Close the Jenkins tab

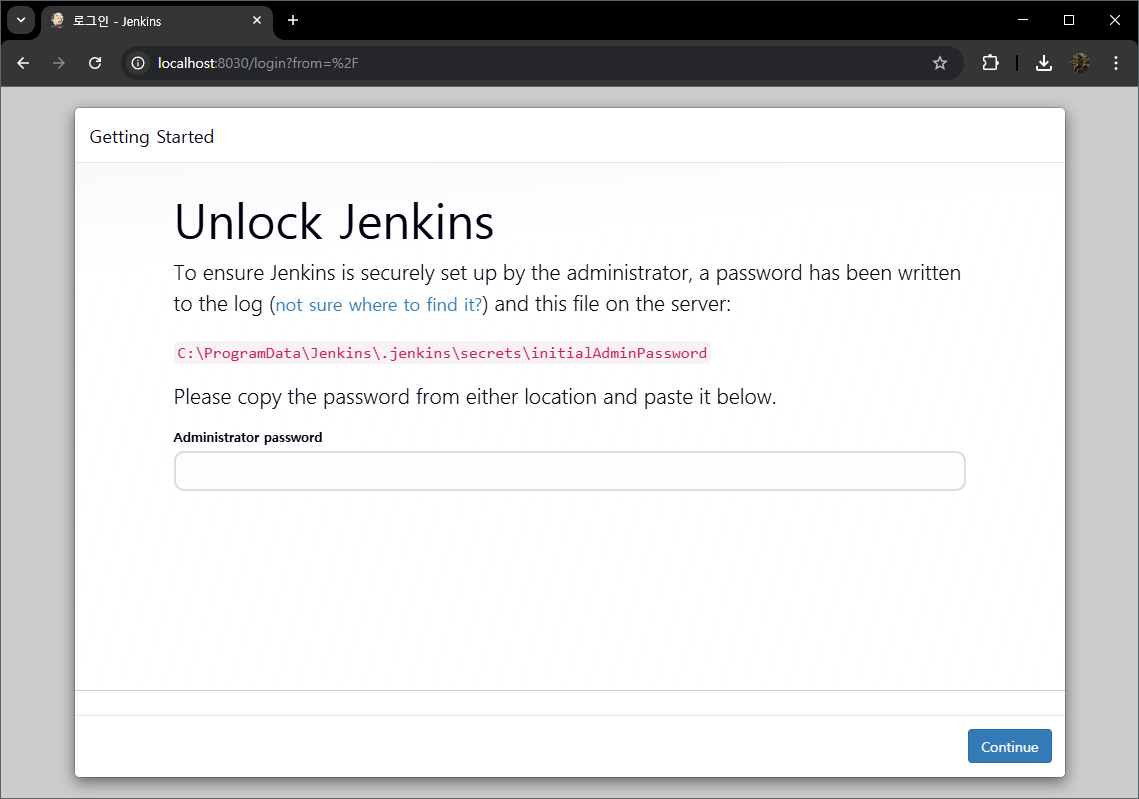(x=256, y=20)
